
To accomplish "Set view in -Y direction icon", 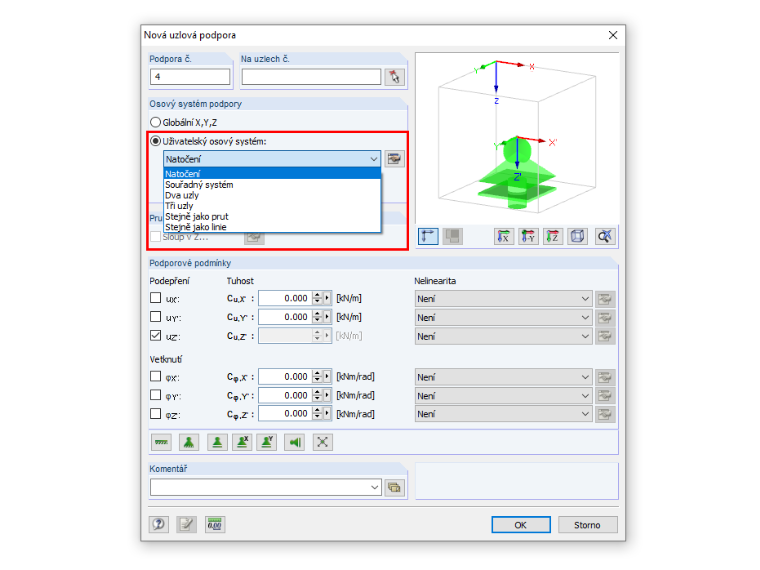I will coord(528,236).
